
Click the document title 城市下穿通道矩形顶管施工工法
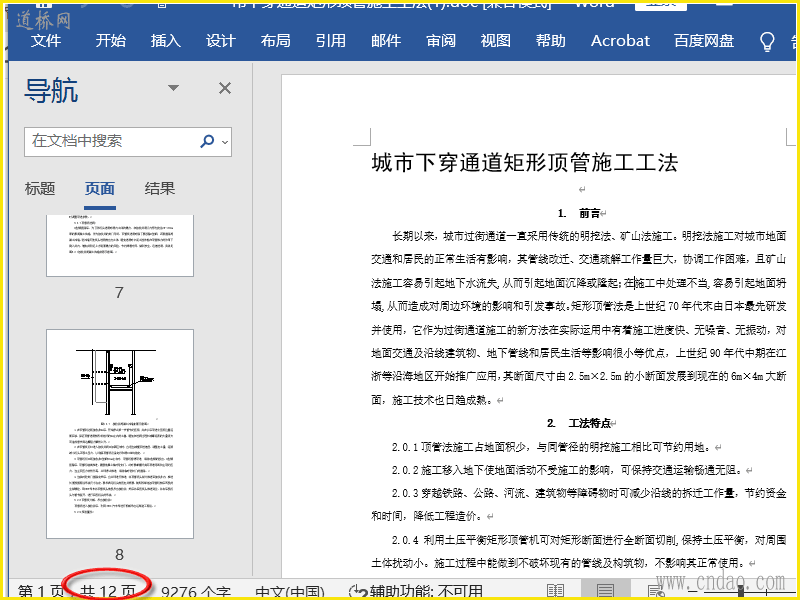click(524, 163)
